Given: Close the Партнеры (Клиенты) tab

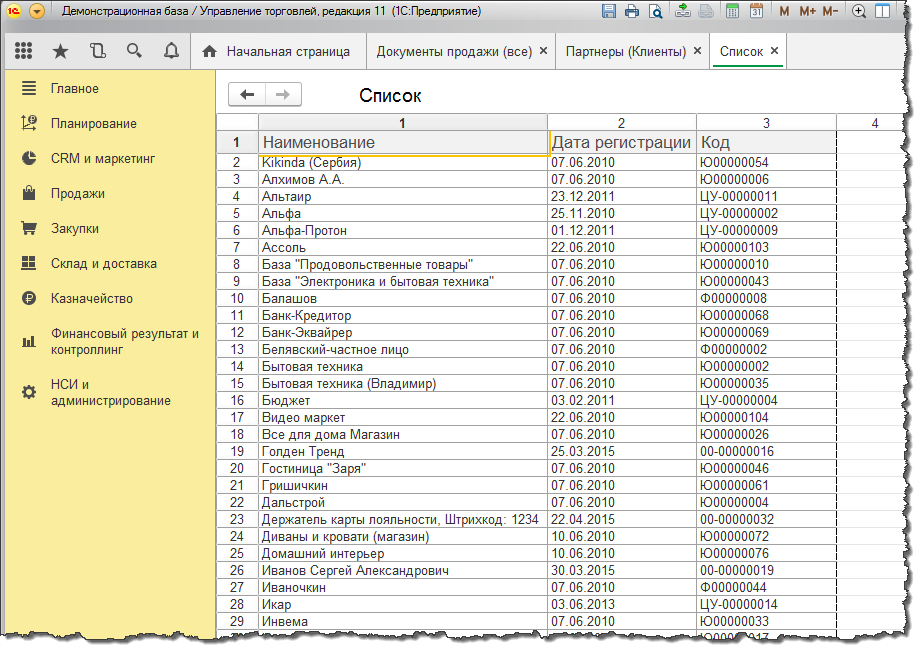Looking at the screenshot, I should [x=697, y=51].
